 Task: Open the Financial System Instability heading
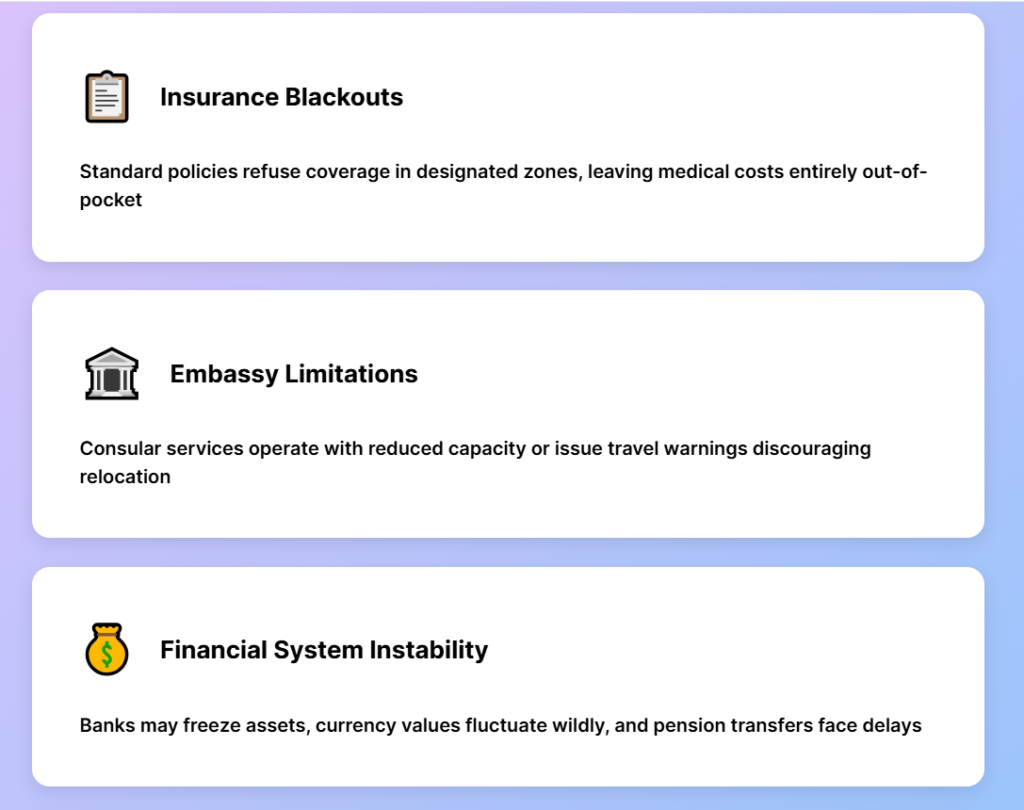coord(324,650)
